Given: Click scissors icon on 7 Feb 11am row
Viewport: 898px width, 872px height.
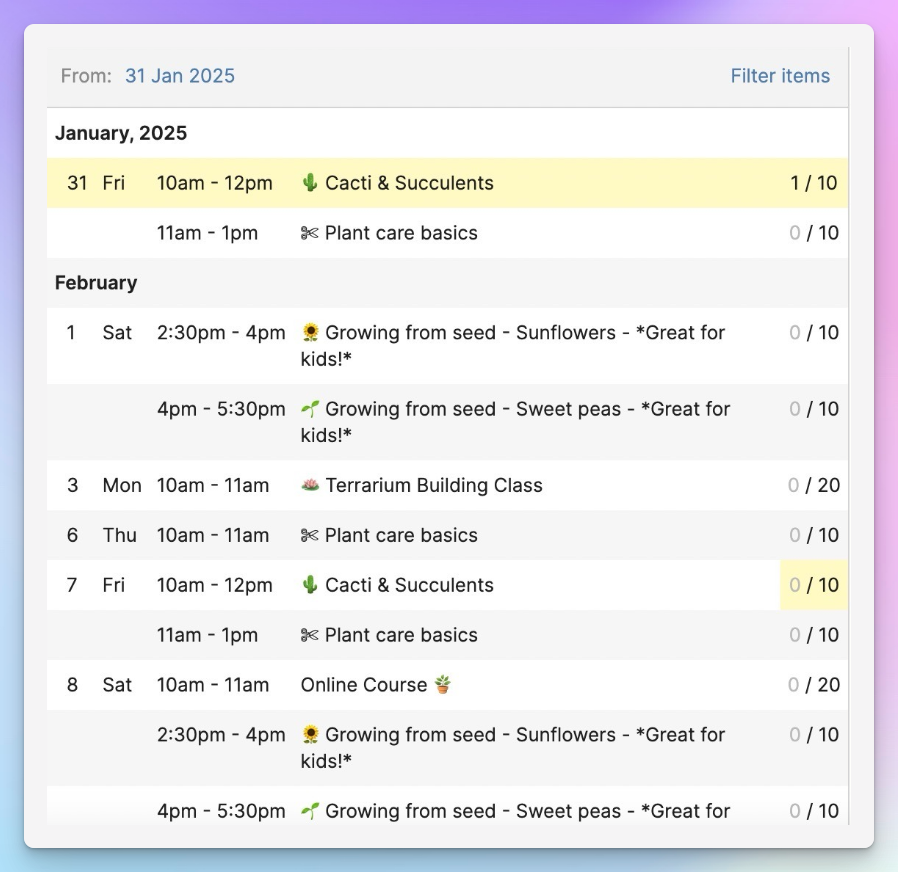Looking at the screenshot, I should pyautogui.click(x=309, y=635).
